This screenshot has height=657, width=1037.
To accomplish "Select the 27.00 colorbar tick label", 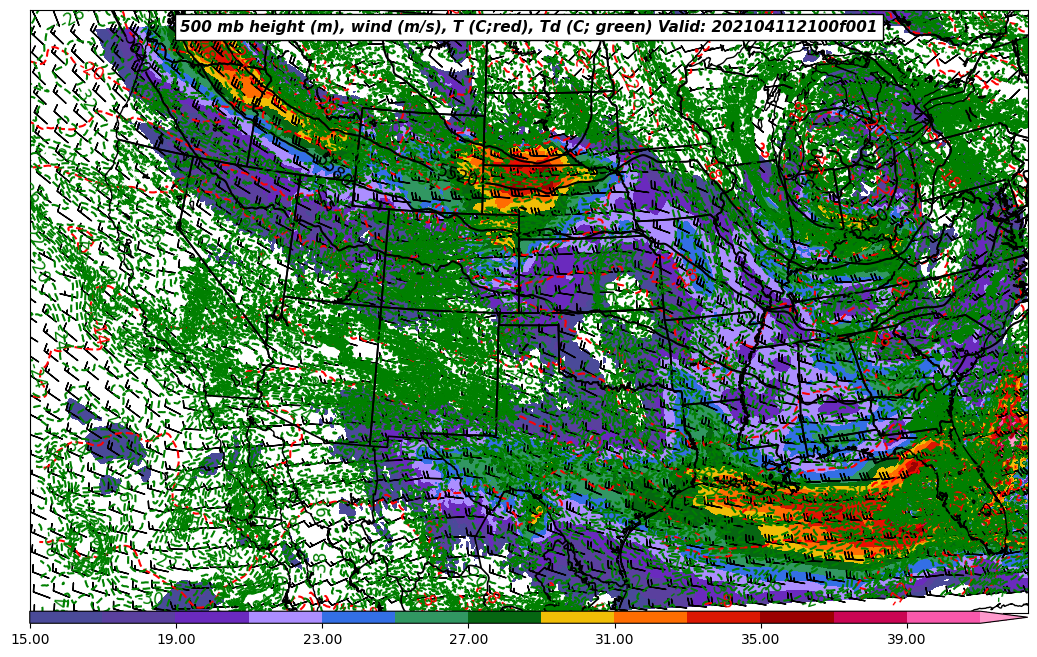I will click(468, 639).
